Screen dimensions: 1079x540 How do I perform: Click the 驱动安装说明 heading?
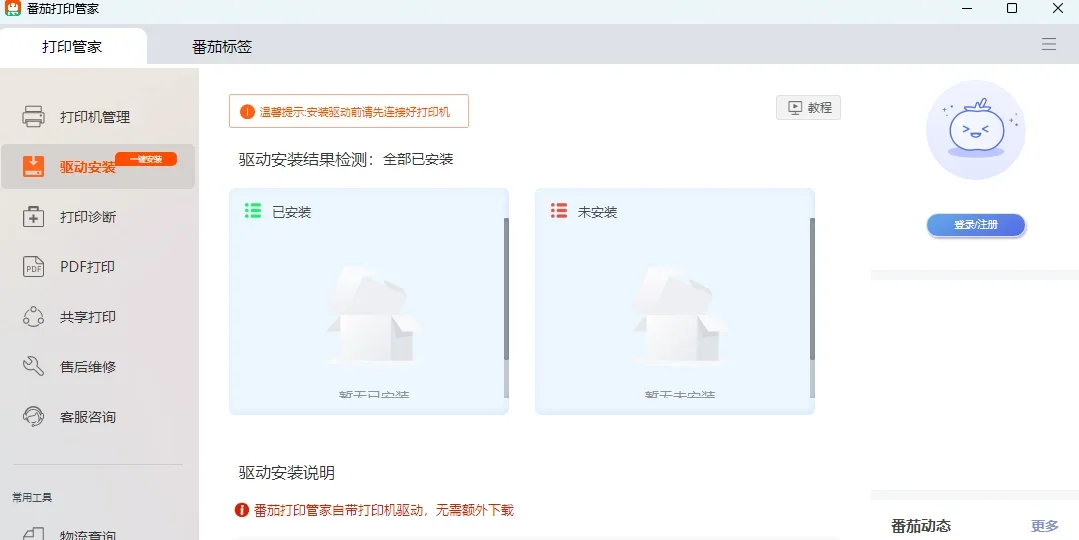[286, 473]
